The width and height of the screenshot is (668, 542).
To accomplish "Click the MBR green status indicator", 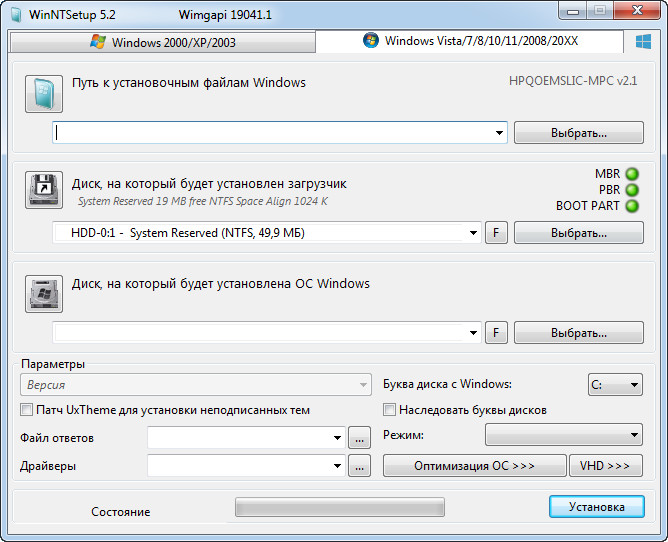I will [632, 174].
